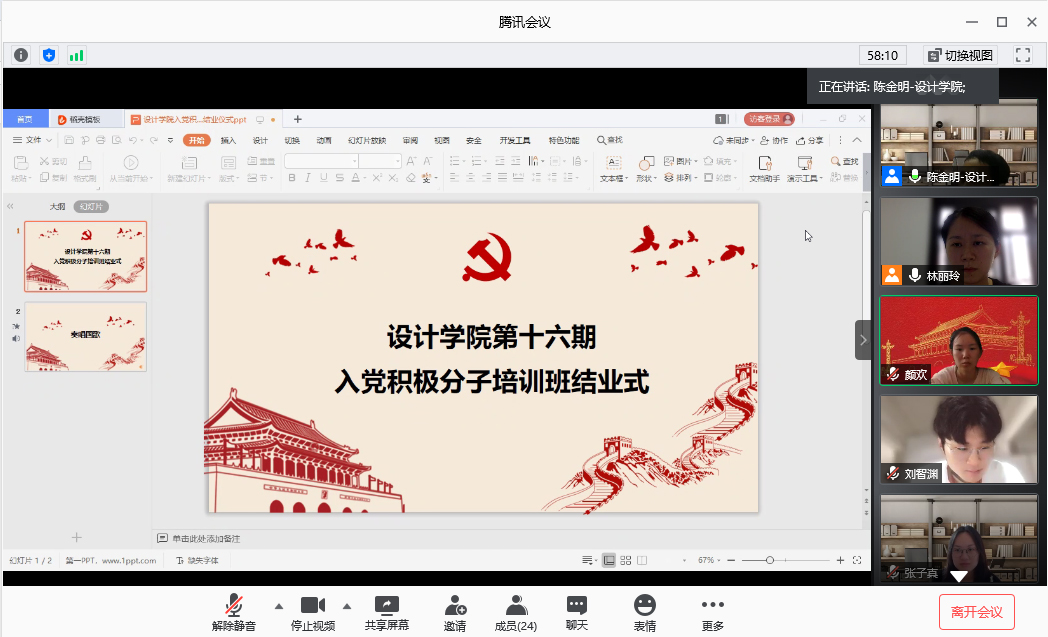This screenshot has height=637, width=1048.
Task: Show participants list 成员(24)
Action: click(515, 612)
